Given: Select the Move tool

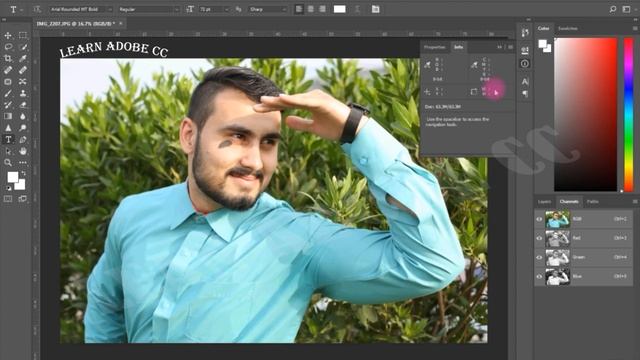Looking at the screenshot, I should [x=8, y=36].
